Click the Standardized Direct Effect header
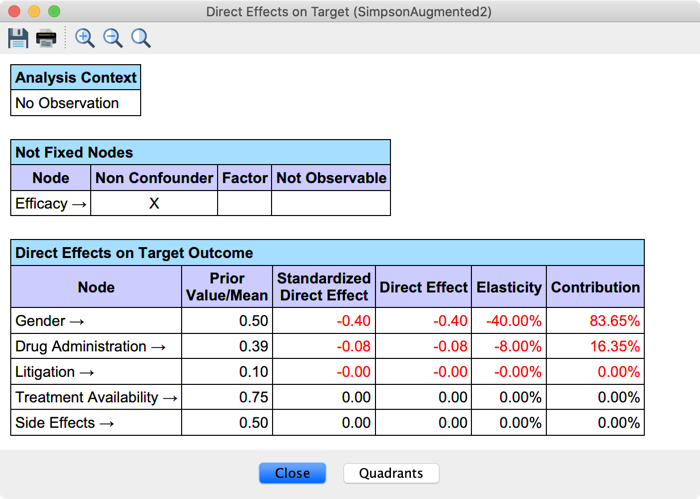The height and width of the screenshot is (499, 700). point(323,287)
